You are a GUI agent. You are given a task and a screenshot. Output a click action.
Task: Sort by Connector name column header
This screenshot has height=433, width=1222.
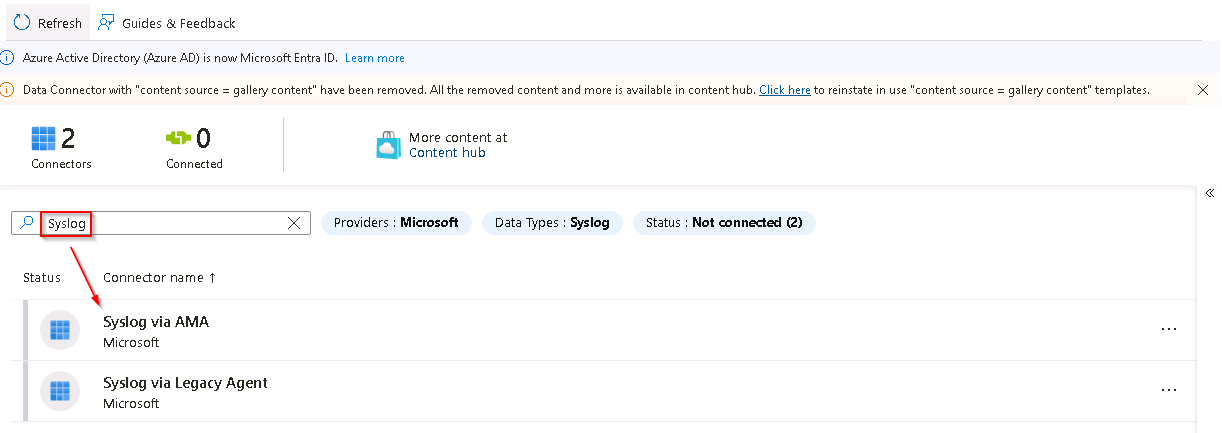pyautogui.click(x=160, y=278)
